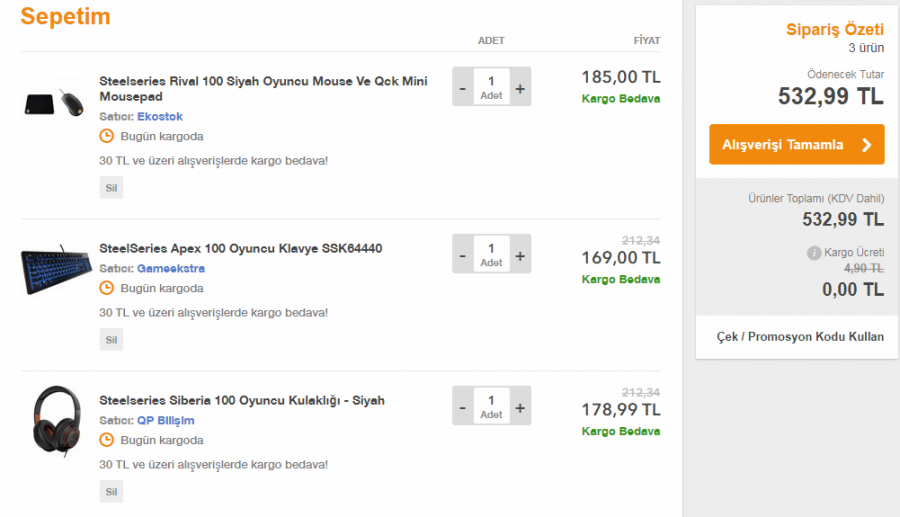The image size is (900, 517).
Task: Click quantity field of Rival 100 mouse
Action: [491, 87]
